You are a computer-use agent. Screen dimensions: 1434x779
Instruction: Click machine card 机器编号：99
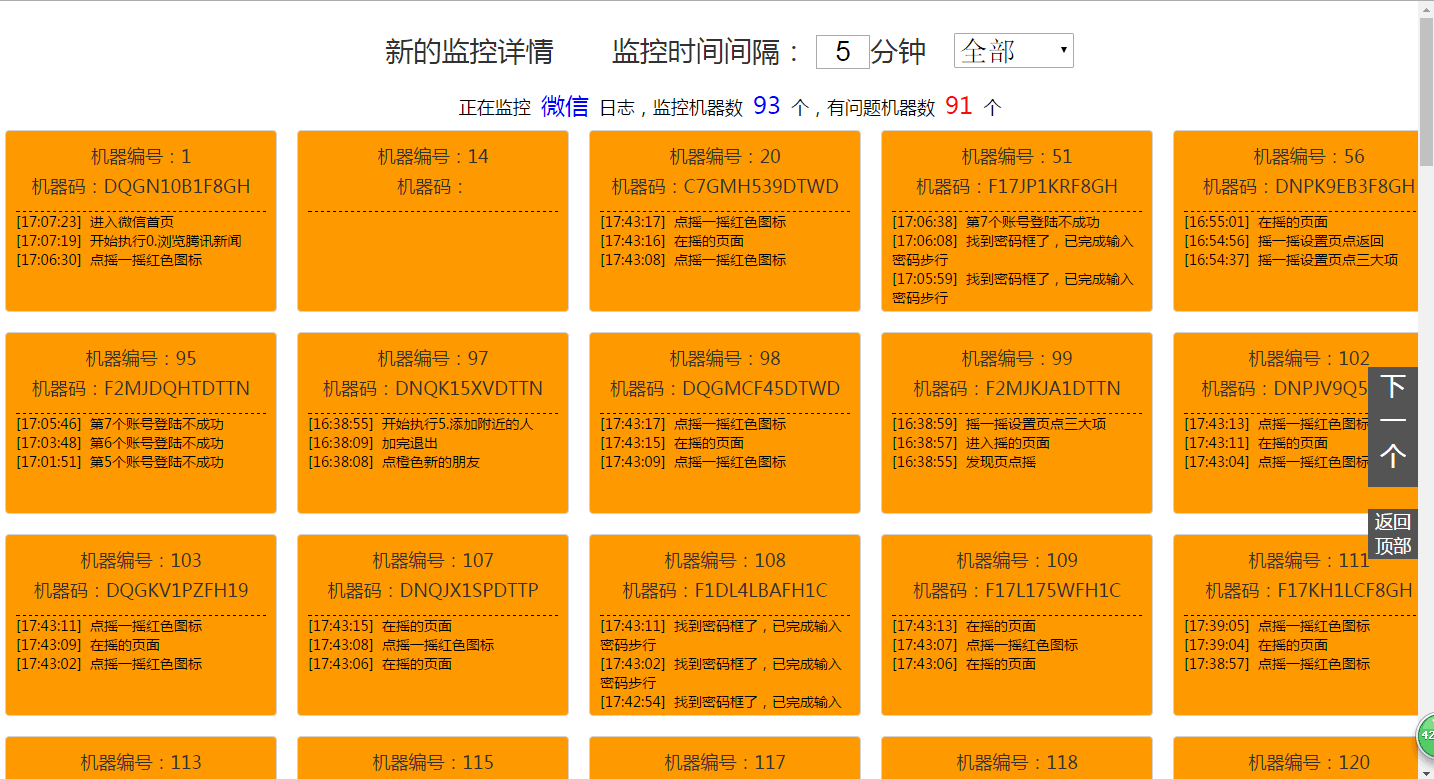(1017, 423)
